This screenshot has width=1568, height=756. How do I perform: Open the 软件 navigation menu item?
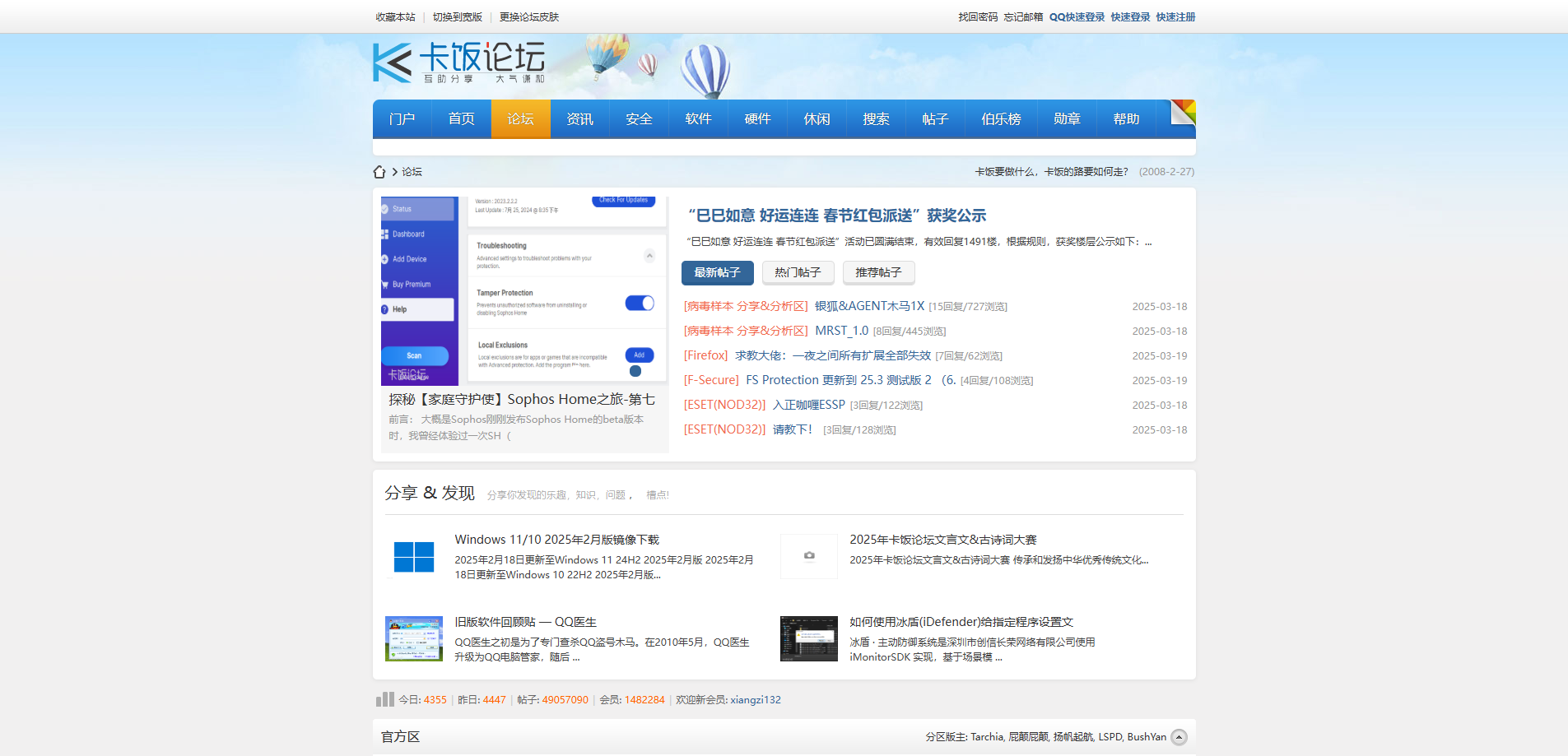point(698,119)
